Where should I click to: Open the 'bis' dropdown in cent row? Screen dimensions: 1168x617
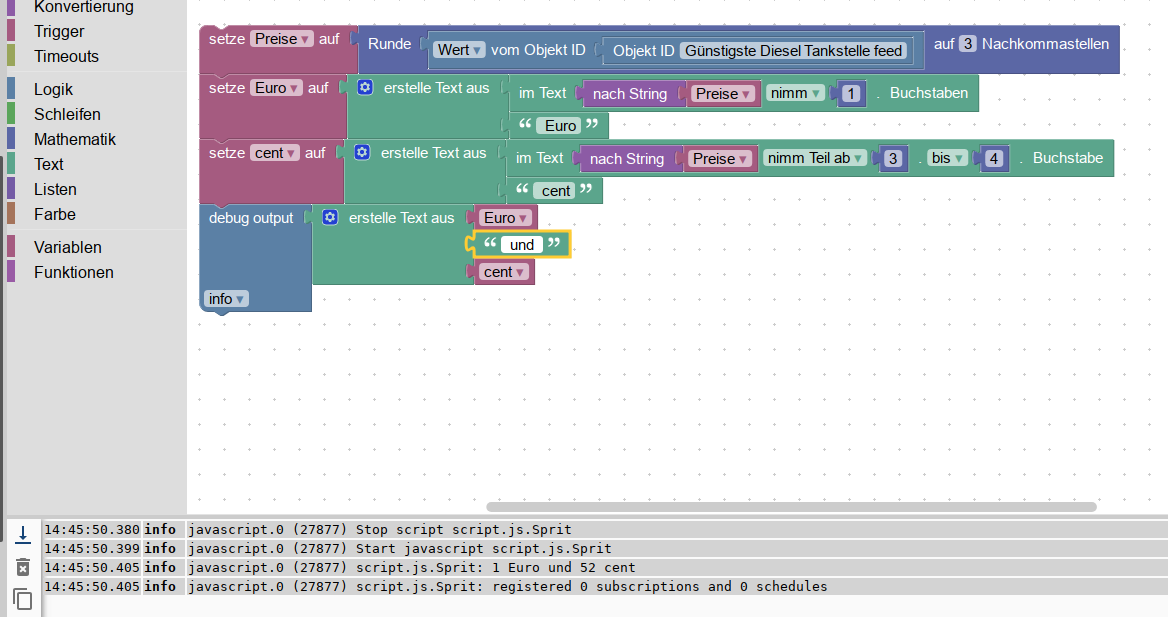(x=947, y=158)
